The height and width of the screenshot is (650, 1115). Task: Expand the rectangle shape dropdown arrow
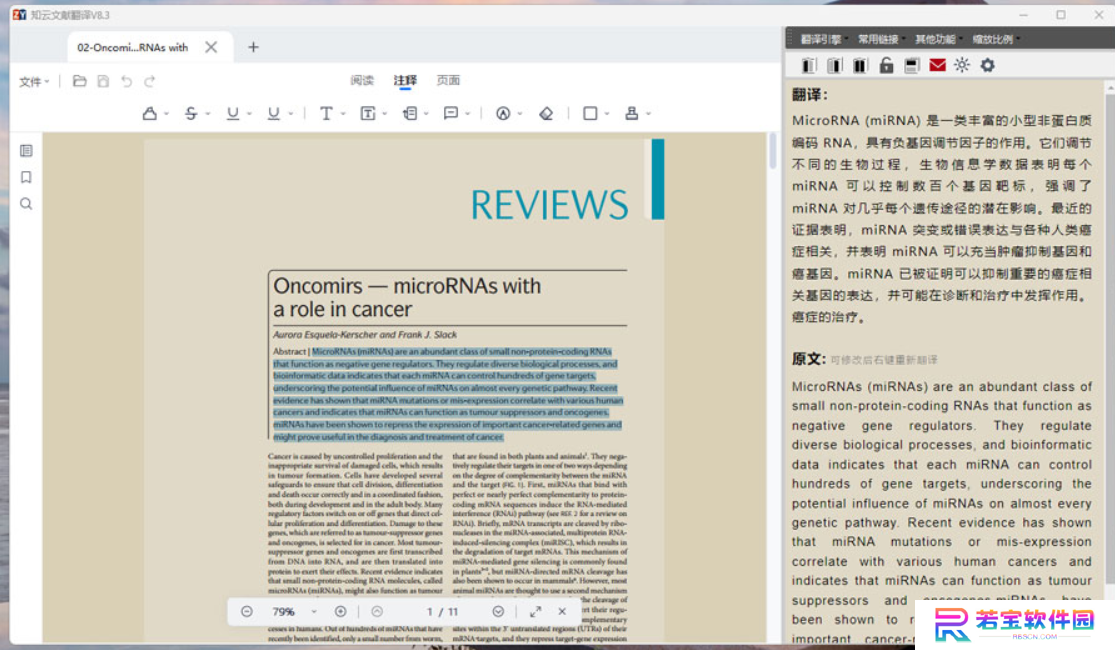(x=607, y=114)
